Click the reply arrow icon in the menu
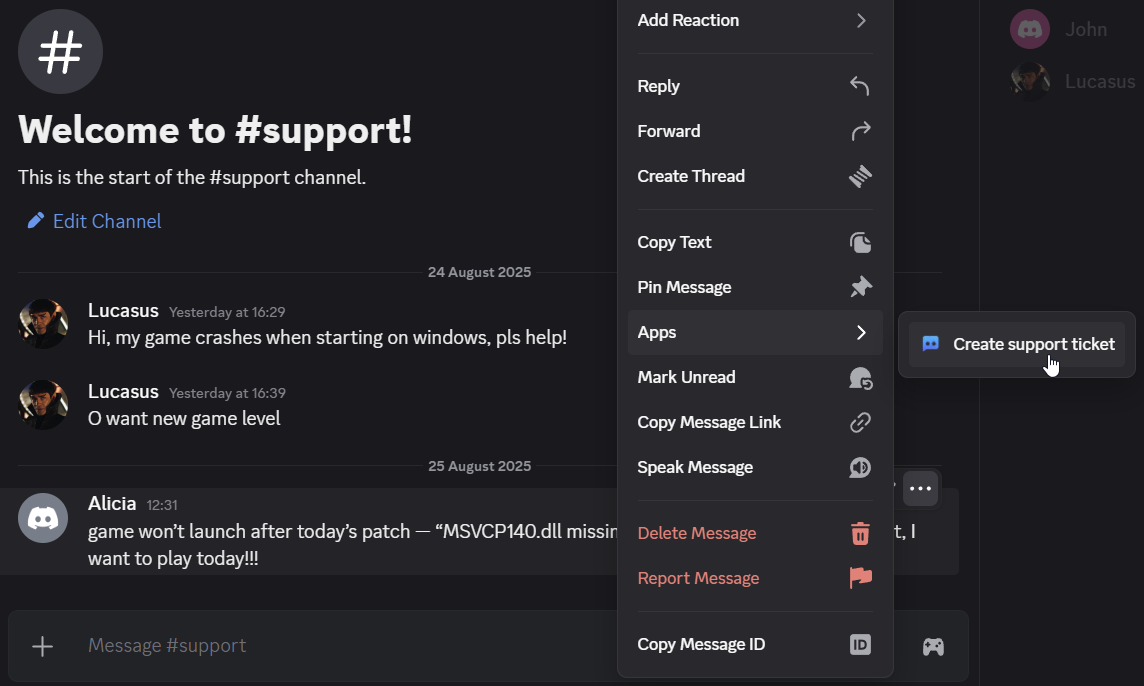 [858, 86]
